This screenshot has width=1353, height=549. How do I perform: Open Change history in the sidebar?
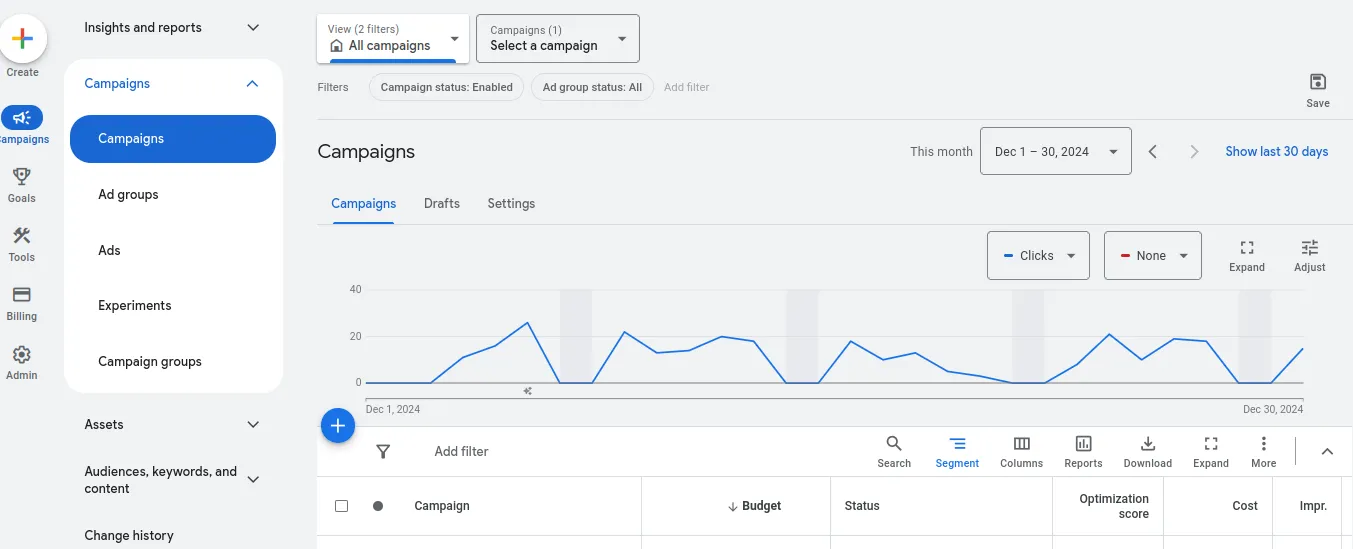pyautogui.click(x=129, y=536)
